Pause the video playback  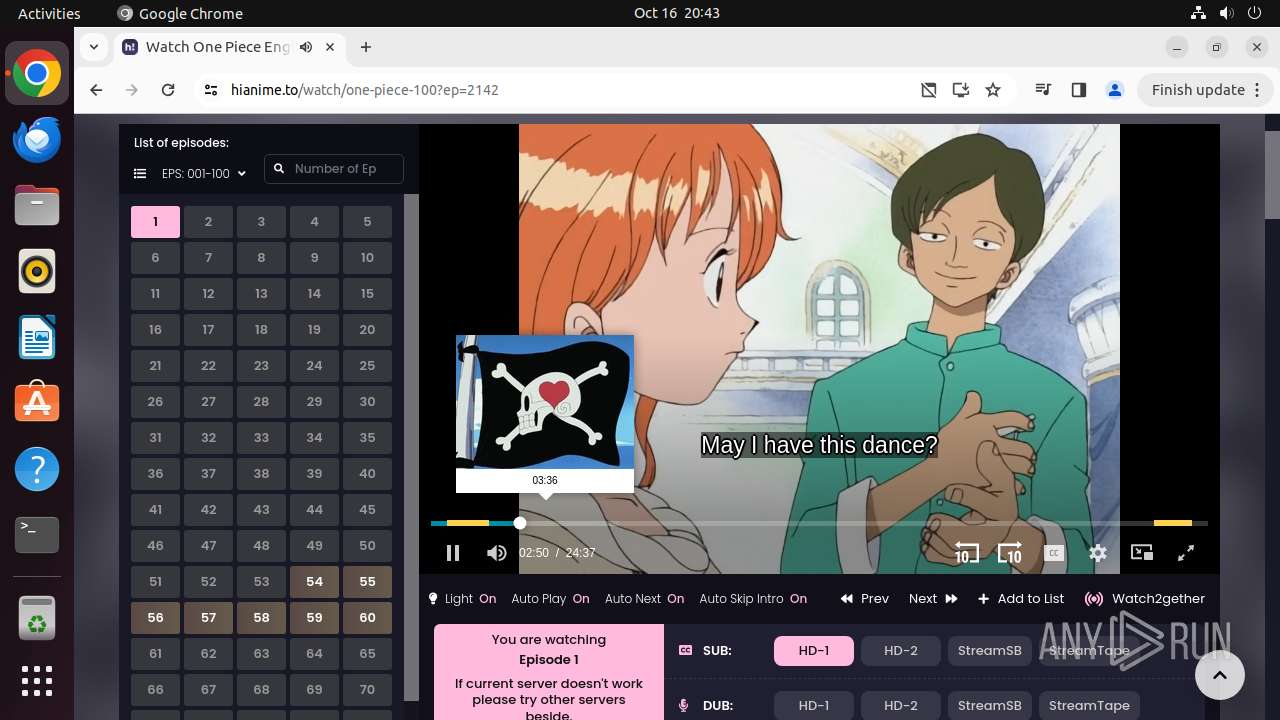[x=452, y=553]
